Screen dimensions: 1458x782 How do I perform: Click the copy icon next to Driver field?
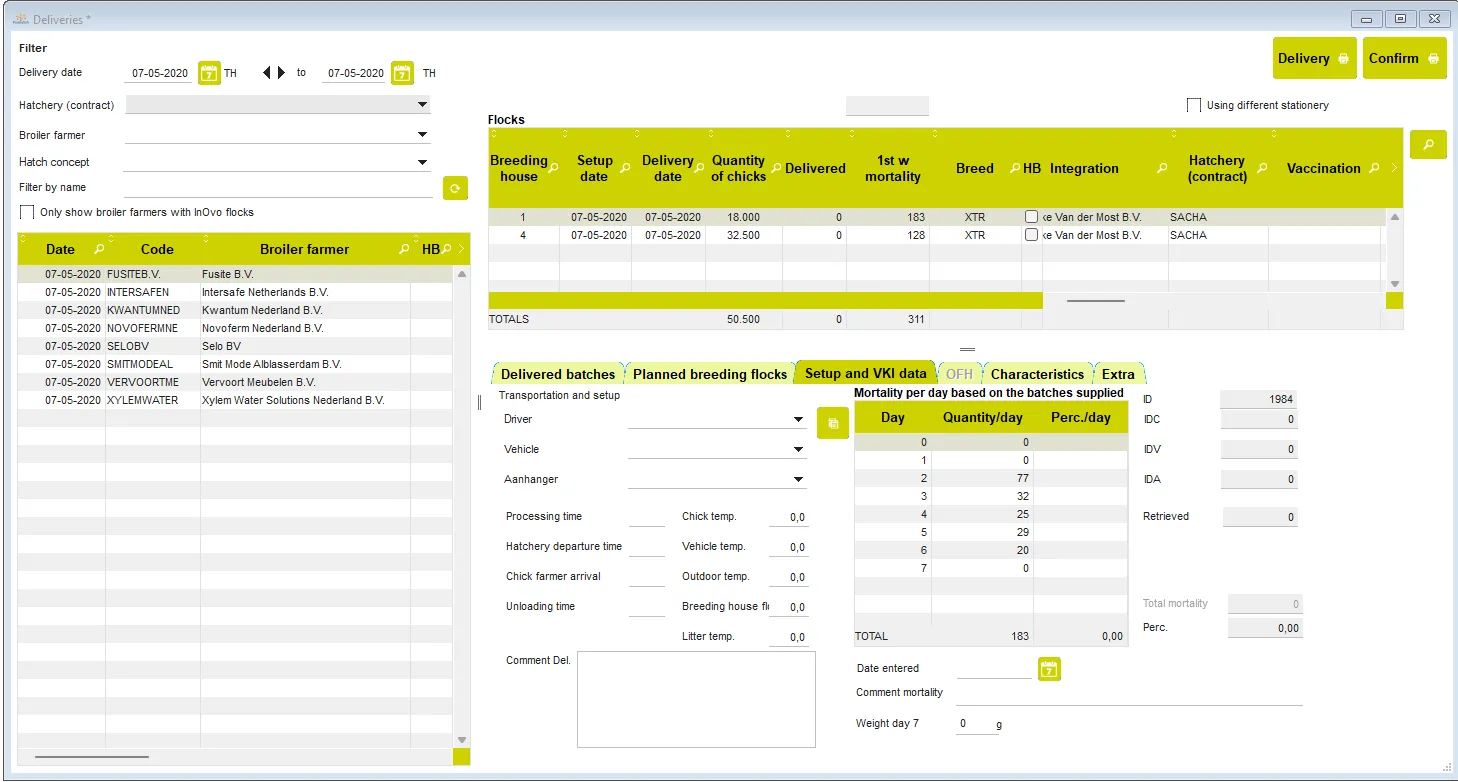[x=832, y=423]
